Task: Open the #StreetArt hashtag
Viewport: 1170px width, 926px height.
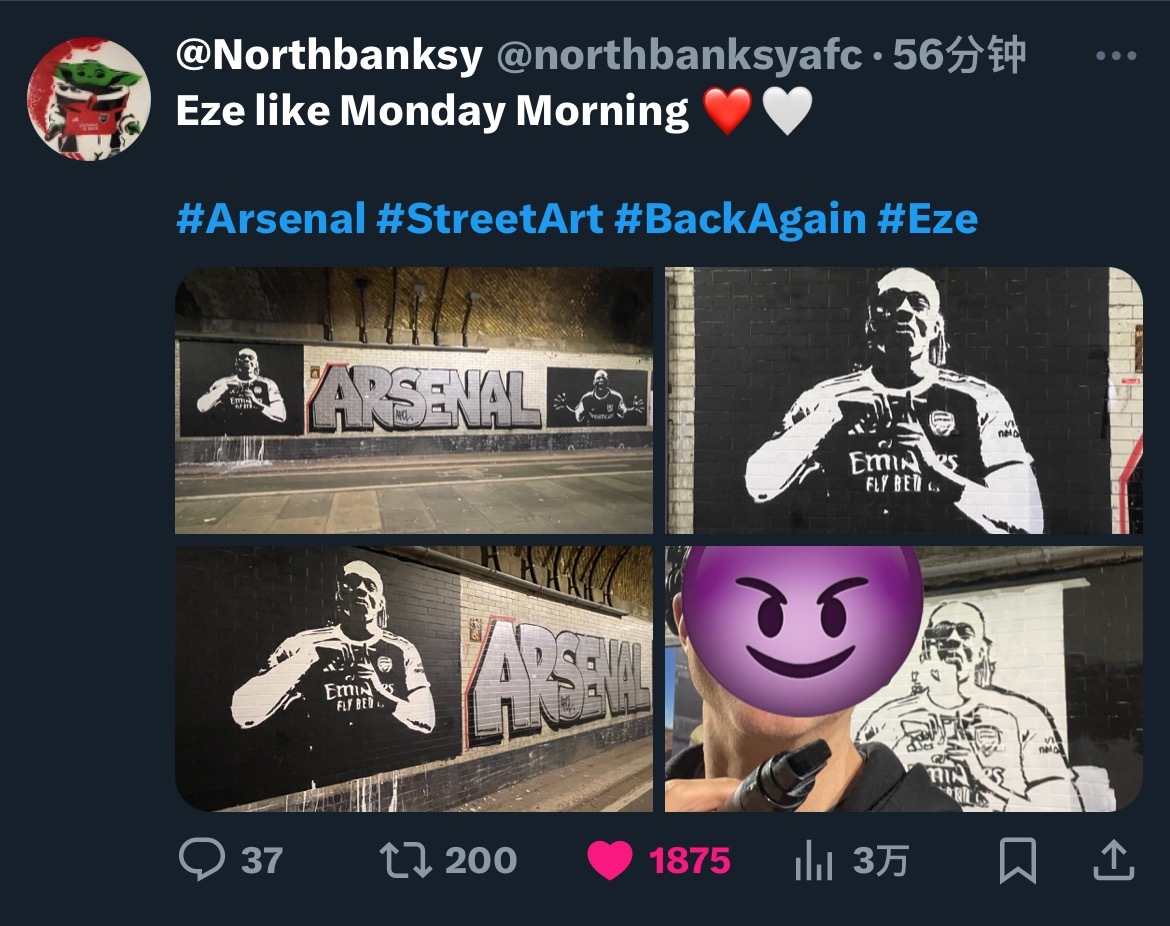Action: tap(490, 219)
